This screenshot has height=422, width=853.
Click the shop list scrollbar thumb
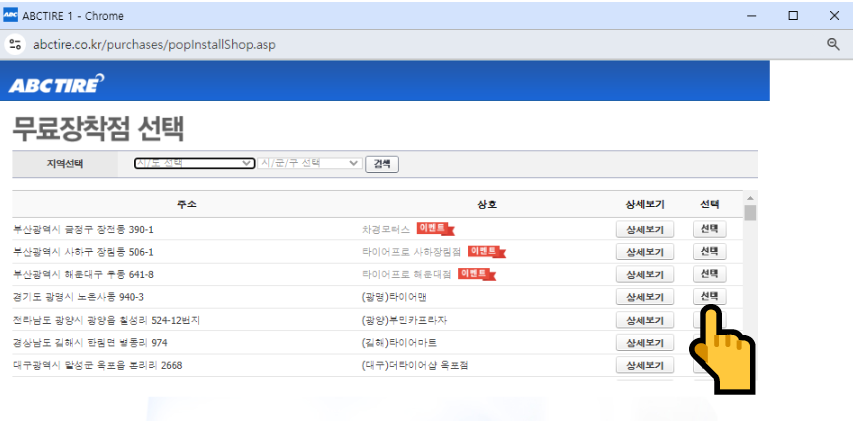click(x=751, y=212)
